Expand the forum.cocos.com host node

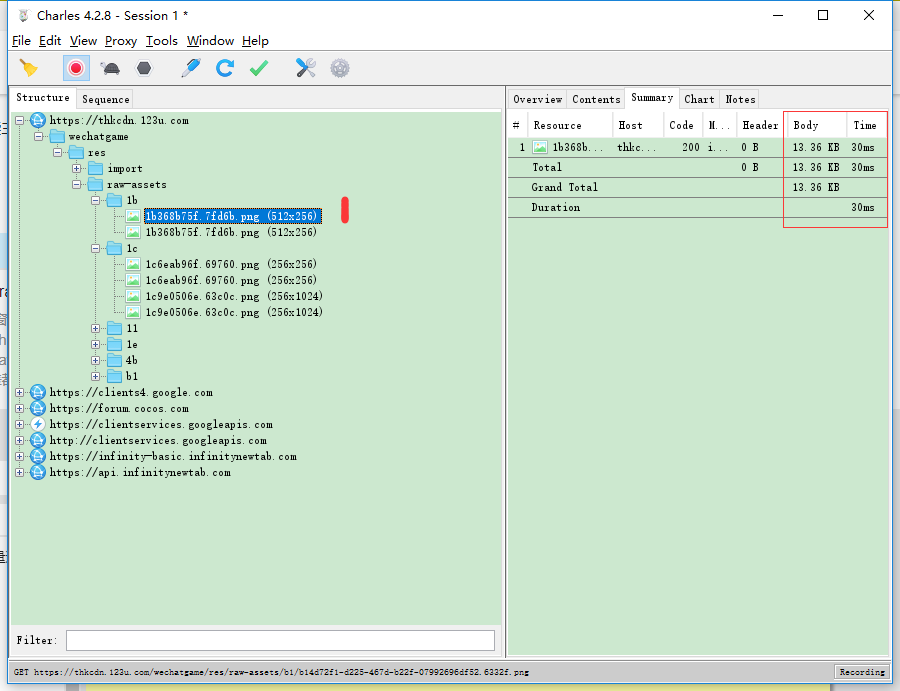pyautogui.click(x=20, y=409)
